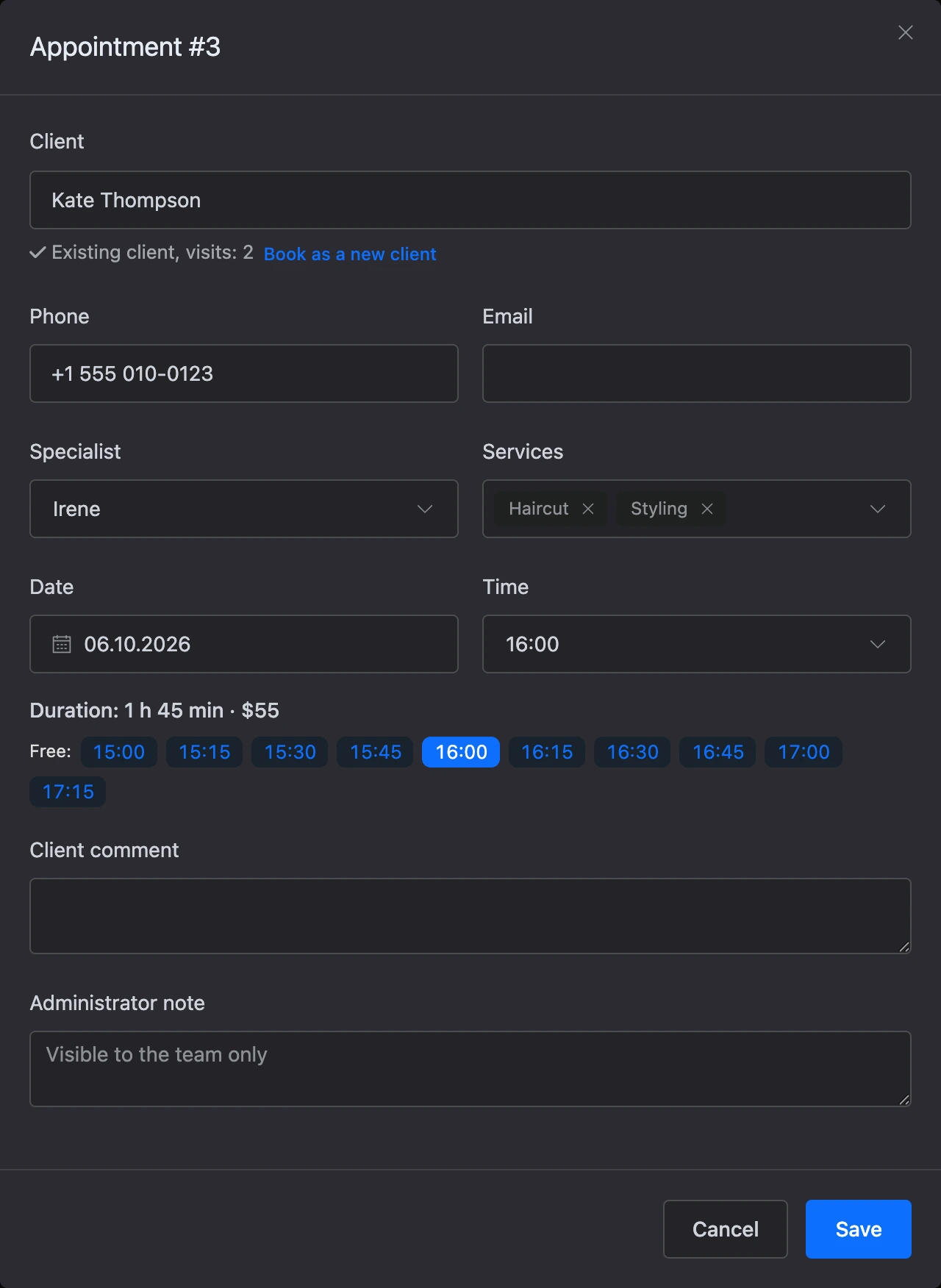Image resolution: width=941 pixels, height=1288 pixels.
Task: Choose the 17:15 free time slot
Action: pyautogui.click(x=68, y=792)
